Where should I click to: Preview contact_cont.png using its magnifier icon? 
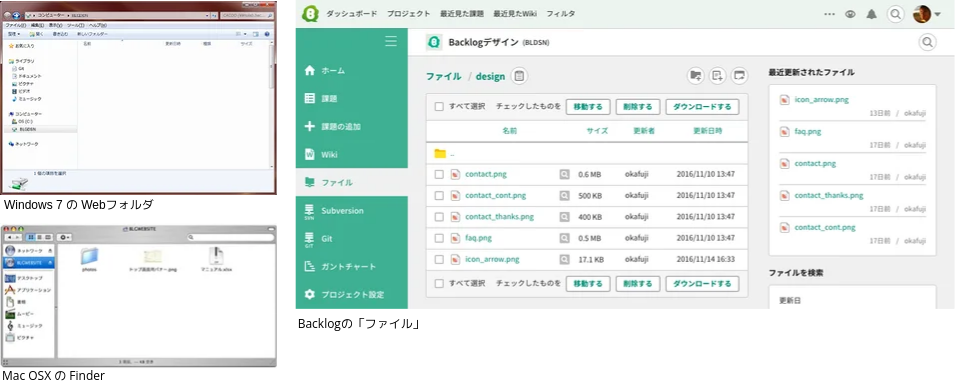[565, 196]
